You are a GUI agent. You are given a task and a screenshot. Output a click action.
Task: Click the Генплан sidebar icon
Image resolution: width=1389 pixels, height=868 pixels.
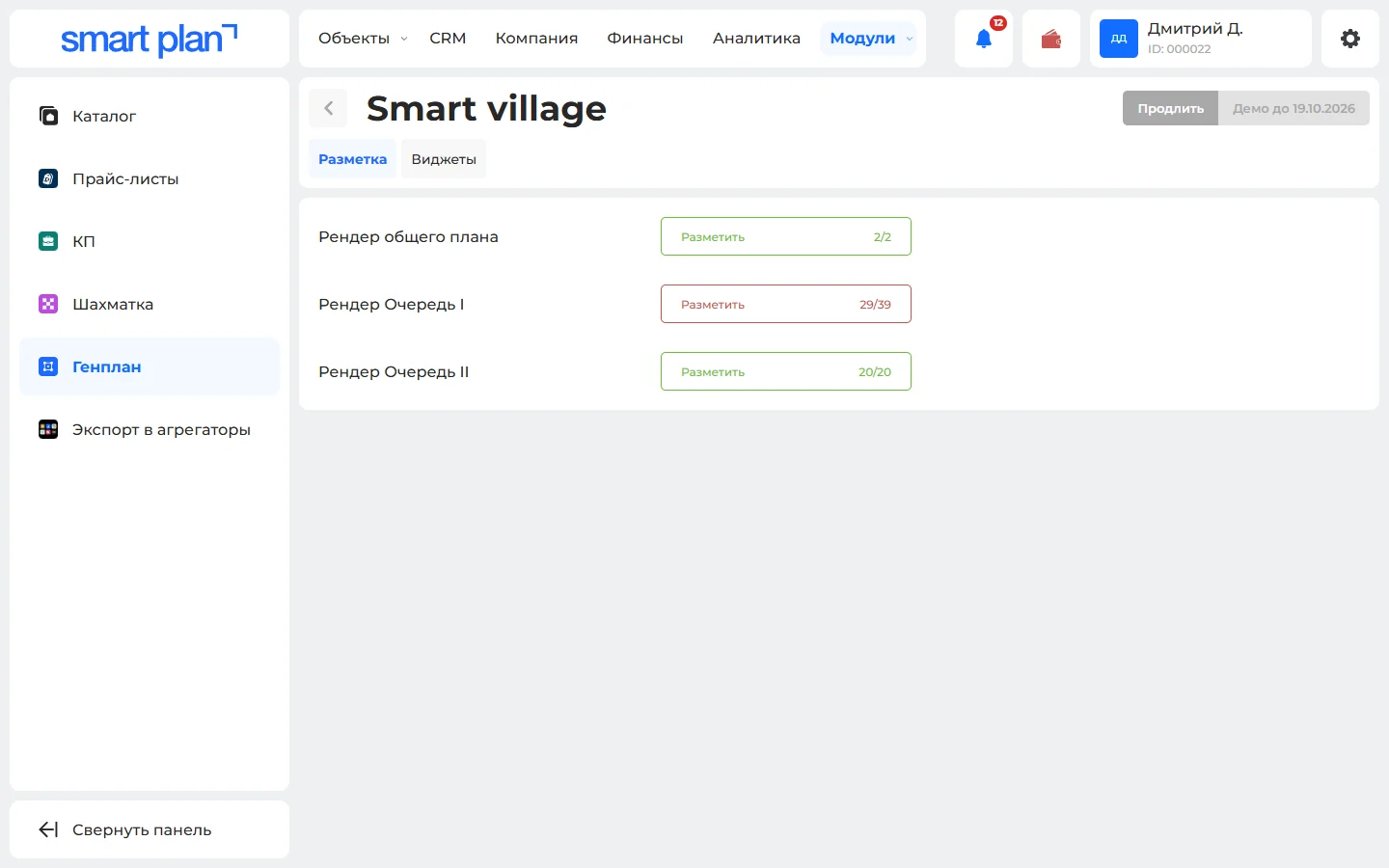pyautogui.click(x=48, y=366)
